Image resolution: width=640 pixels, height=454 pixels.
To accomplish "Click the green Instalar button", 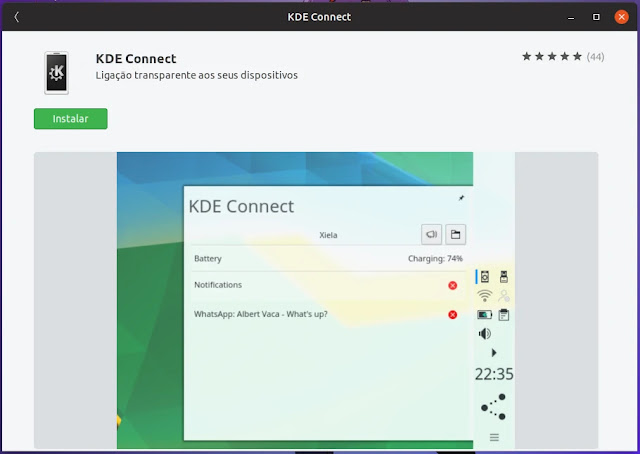I will click(71, 119).
